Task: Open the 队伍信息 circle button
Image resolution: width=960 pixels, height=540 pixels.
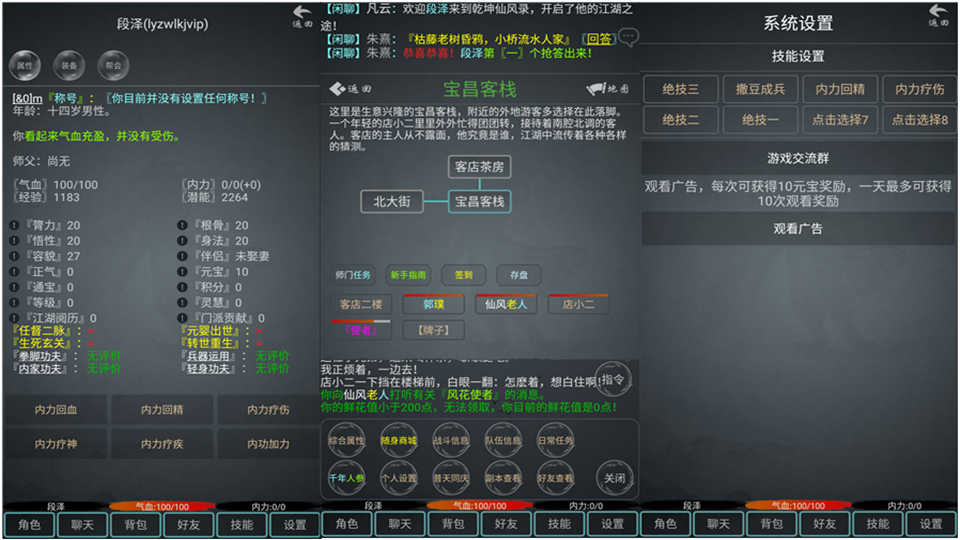Action: [503, 440]
